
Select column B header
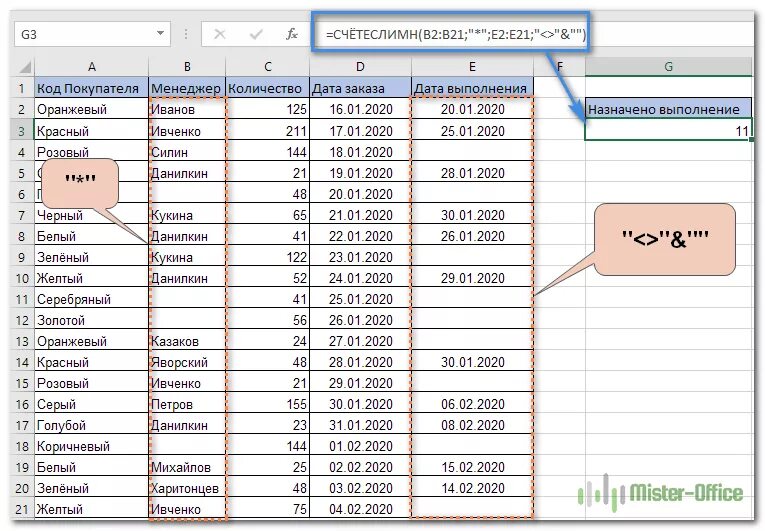(x=187, y=67)
